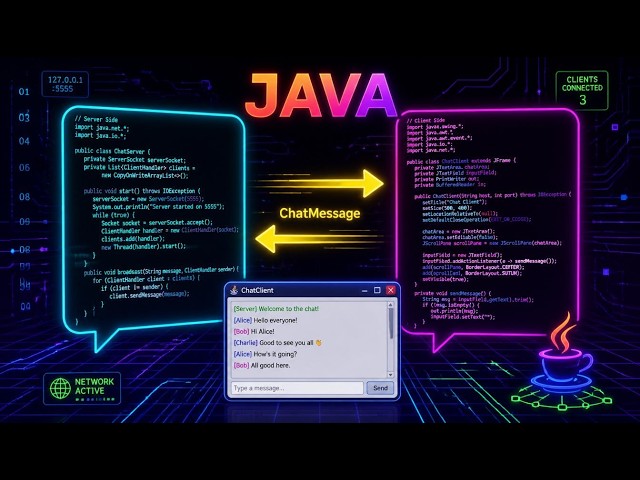Click 'public class ChatServer {' code line
This screenshot has width=640, height=480.
(x=113, y=151)
